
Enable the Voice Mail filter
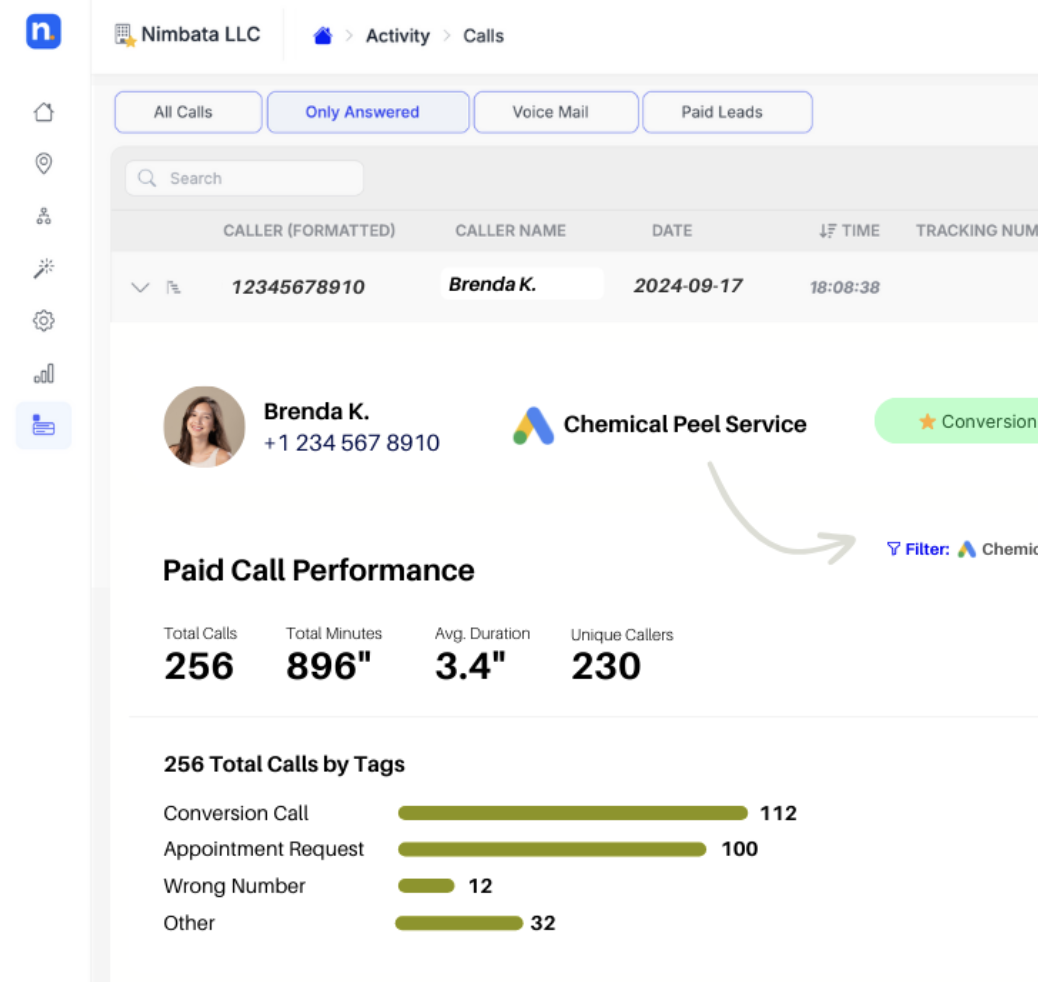pyautogui.click(x=555, y=112)
